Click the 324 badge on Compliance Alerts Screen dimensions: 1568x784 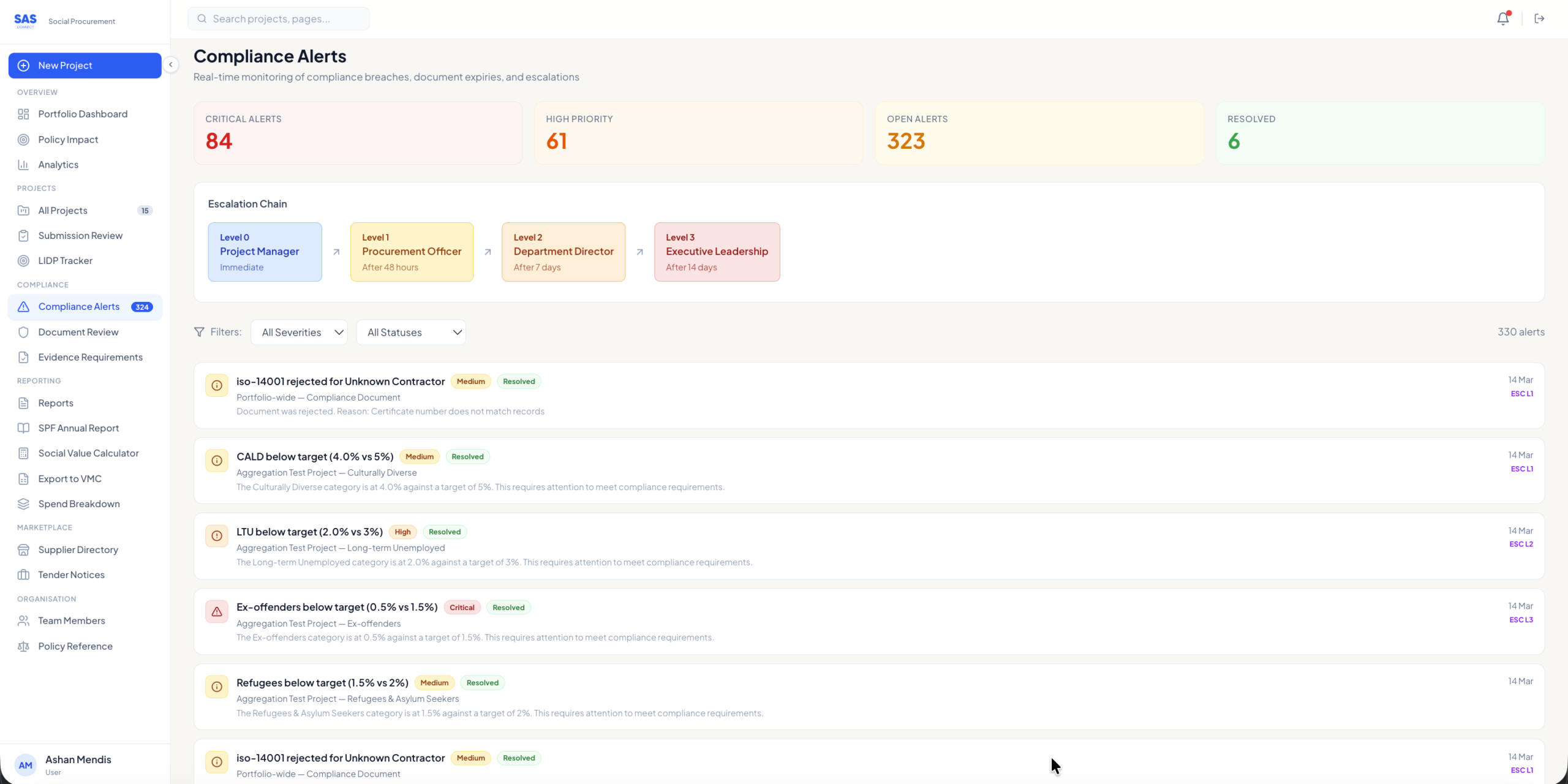point(142,307)
